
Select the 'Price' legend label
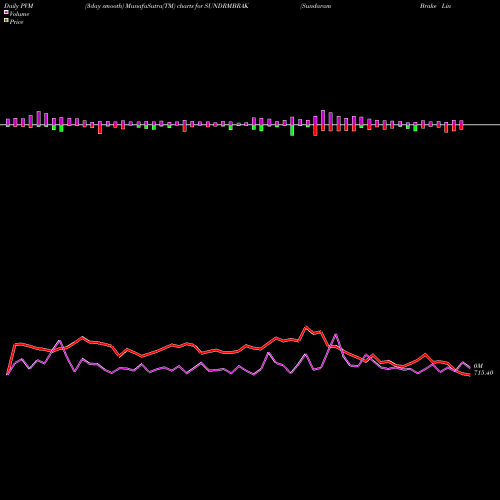16,22
